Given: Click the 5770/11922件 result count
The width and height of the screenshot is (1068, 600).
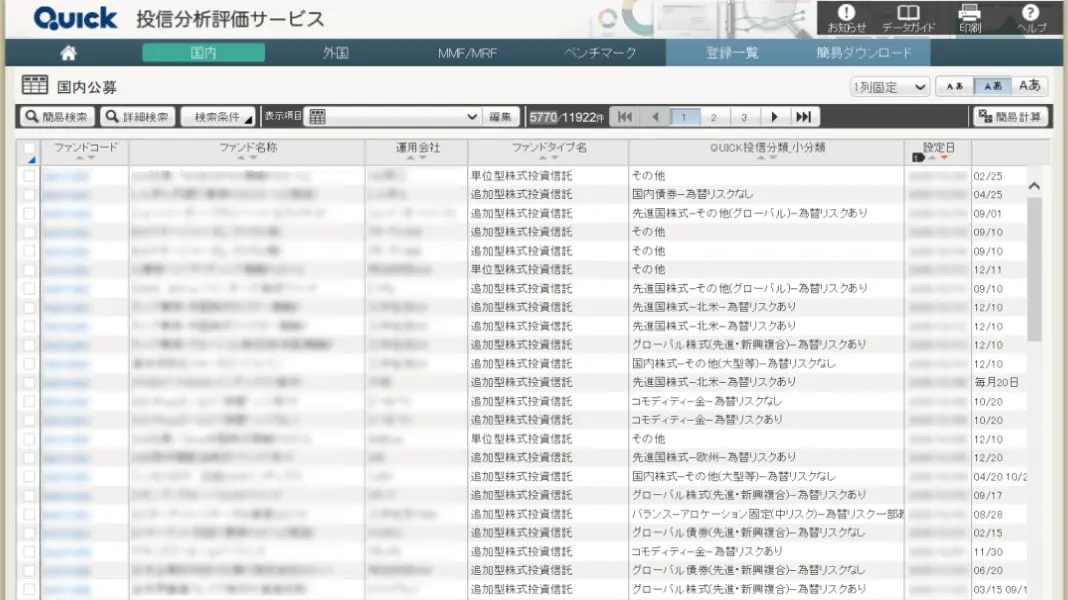Looking at the screenshot, I should pyautogui.click(x=567, y=117).
